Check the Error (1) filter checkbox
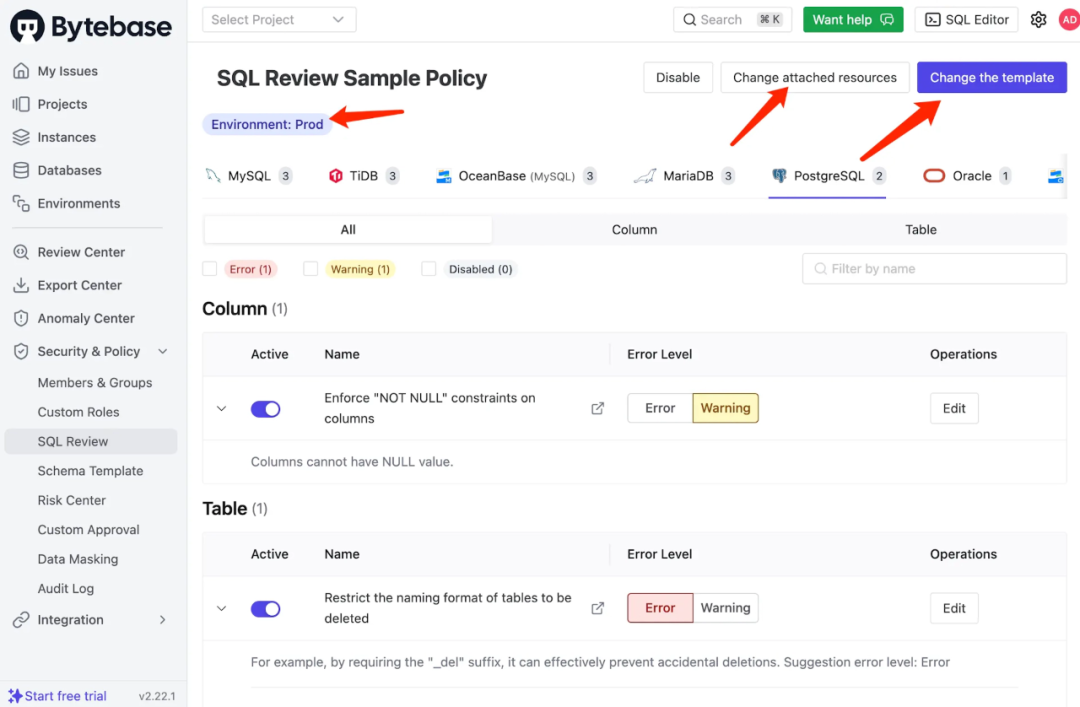This screenshot has height=707, width=1080. (210, 269)
